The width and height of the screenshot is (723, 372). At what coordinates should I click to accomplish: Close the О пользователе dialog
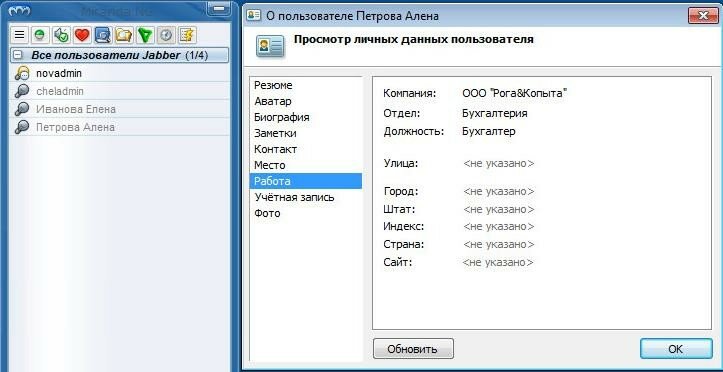[703, 15]
